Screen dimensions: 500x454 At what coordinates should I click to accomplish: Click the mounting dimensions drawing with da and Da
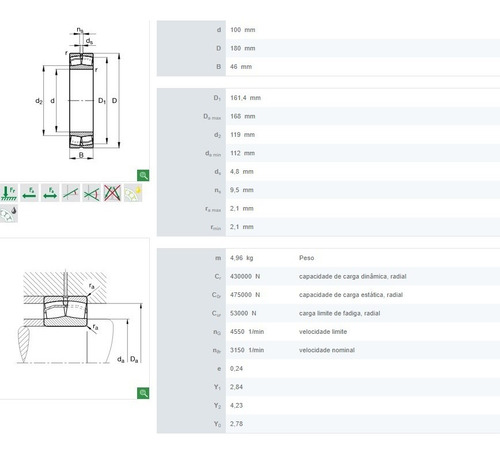click(79, 317)
